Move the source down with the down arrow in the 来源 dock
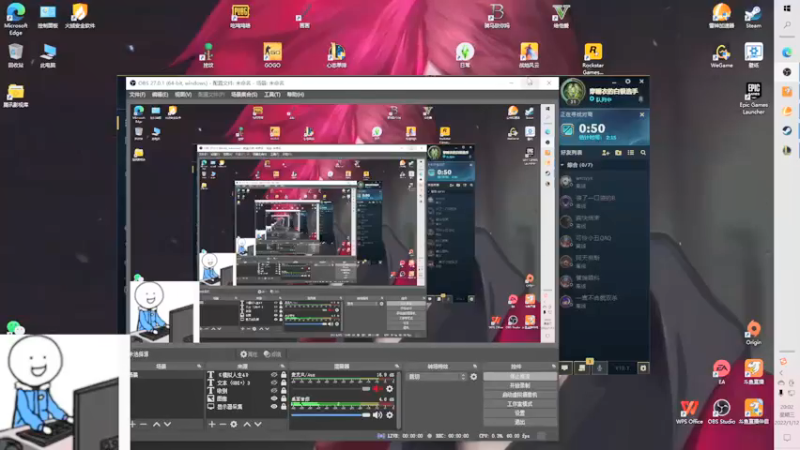 coord(258,424)
